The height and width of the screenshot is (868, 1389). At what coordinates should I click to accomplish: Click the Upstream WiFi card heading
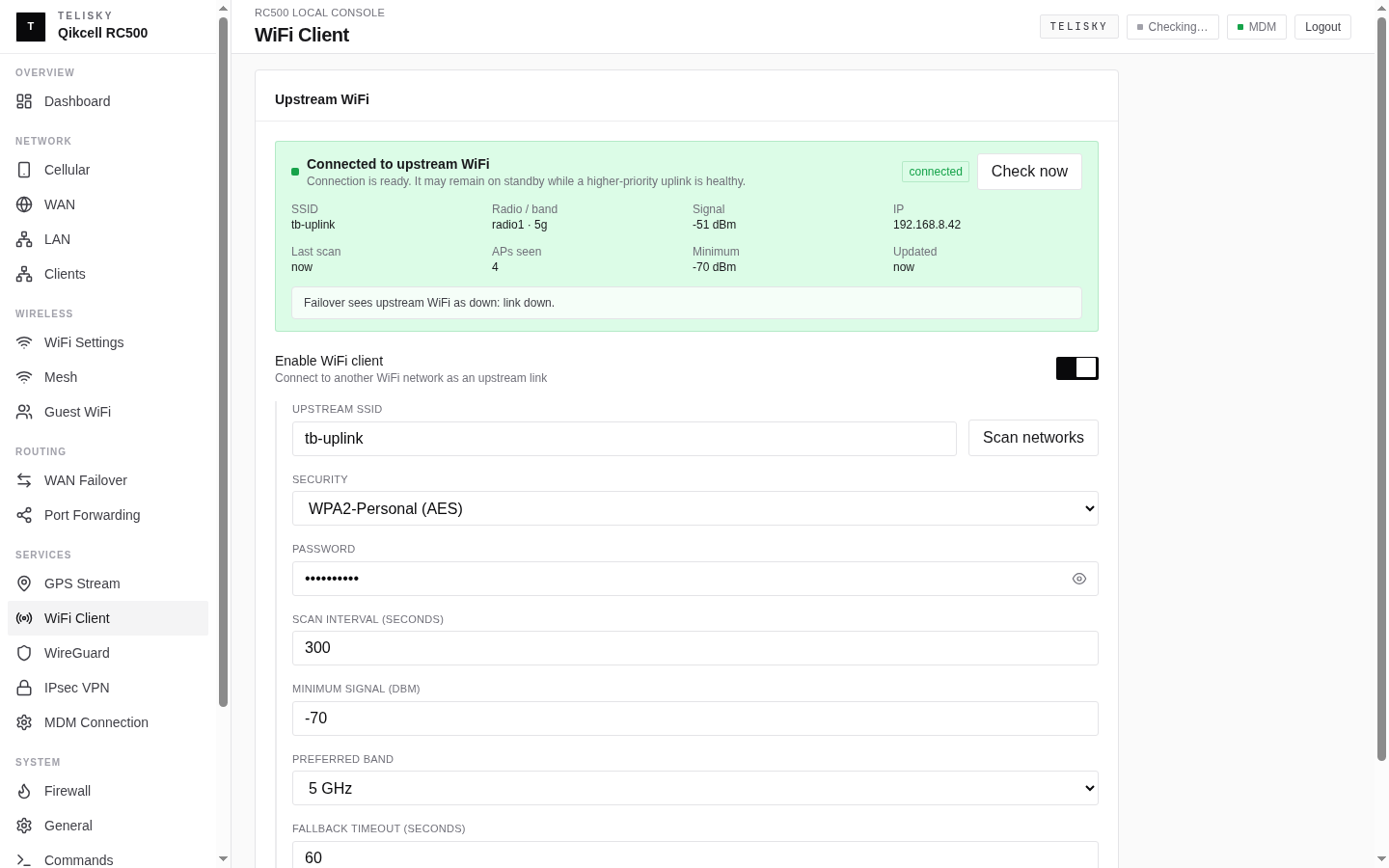[322, 99]
